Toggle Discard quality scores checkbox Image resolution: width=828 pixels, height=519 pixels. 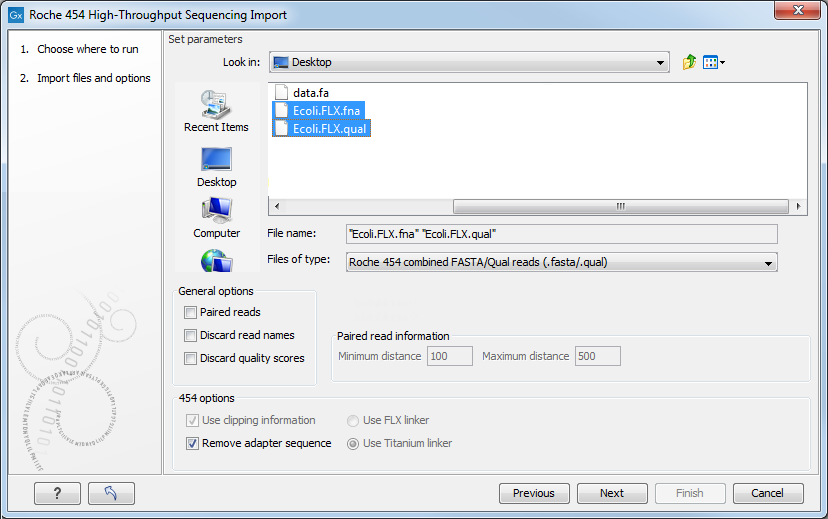pyautogui.click(x=191, y=358)
